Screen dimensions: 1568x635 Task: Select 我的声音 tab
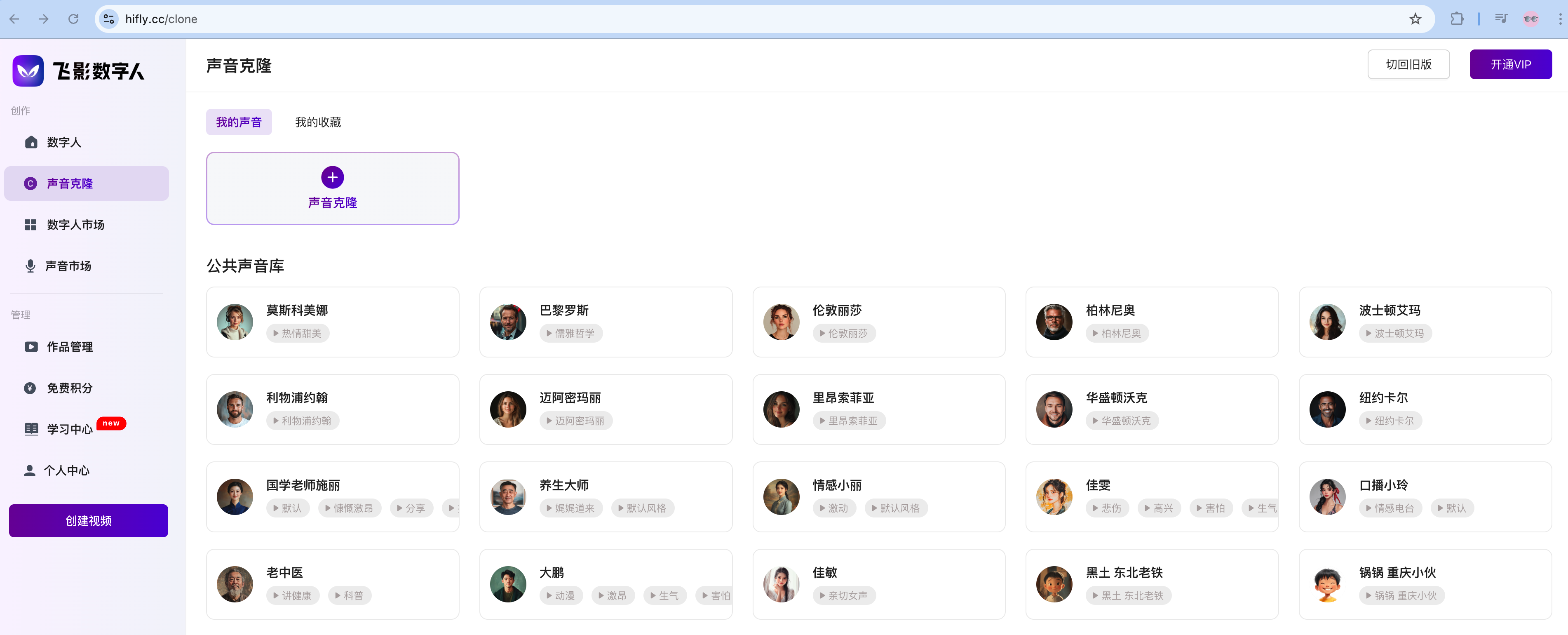coord(239,122)
